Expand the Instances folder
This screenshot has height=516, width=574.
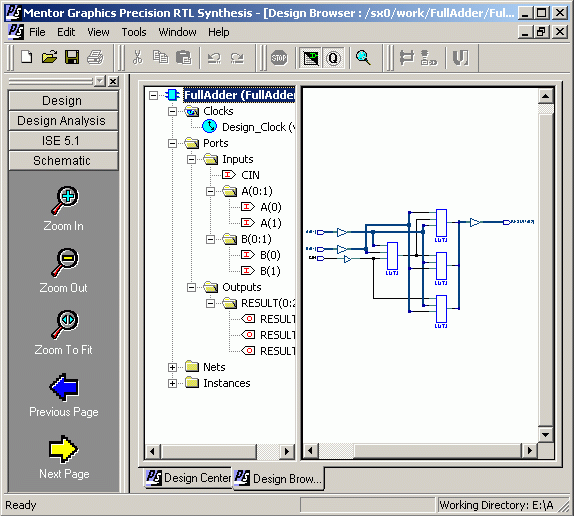[x=172, y=383]
